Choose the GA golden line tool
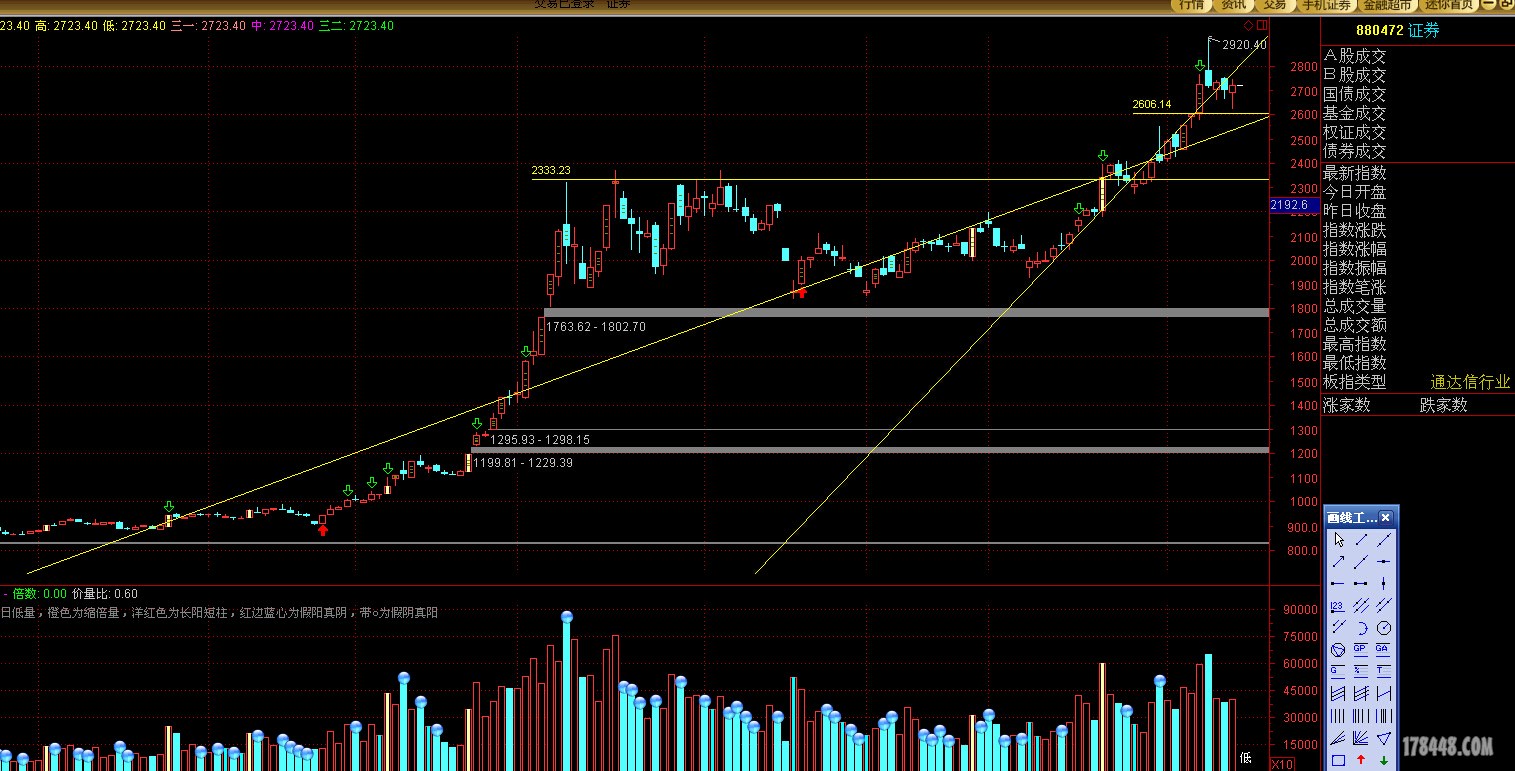Screen dimensions: 1515x771 (x=1384, y=650)
